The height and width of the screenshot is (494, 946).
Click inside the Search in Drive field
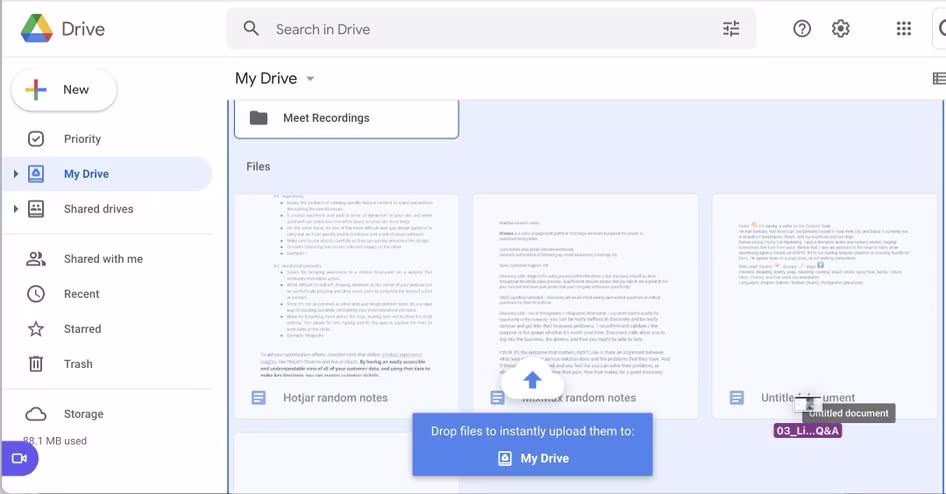coord(491,28)
